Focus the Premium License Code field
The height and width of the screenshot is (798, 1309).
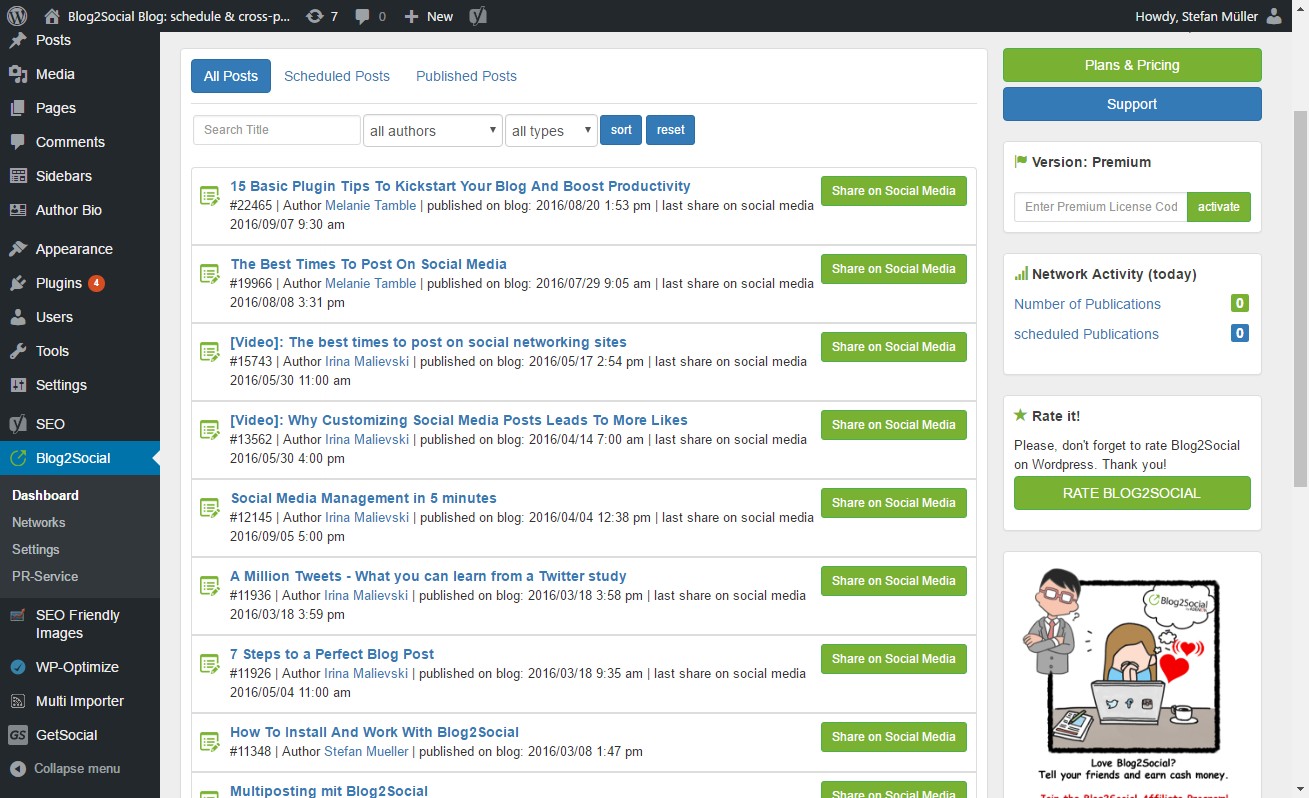click(x=1100, y=207)
